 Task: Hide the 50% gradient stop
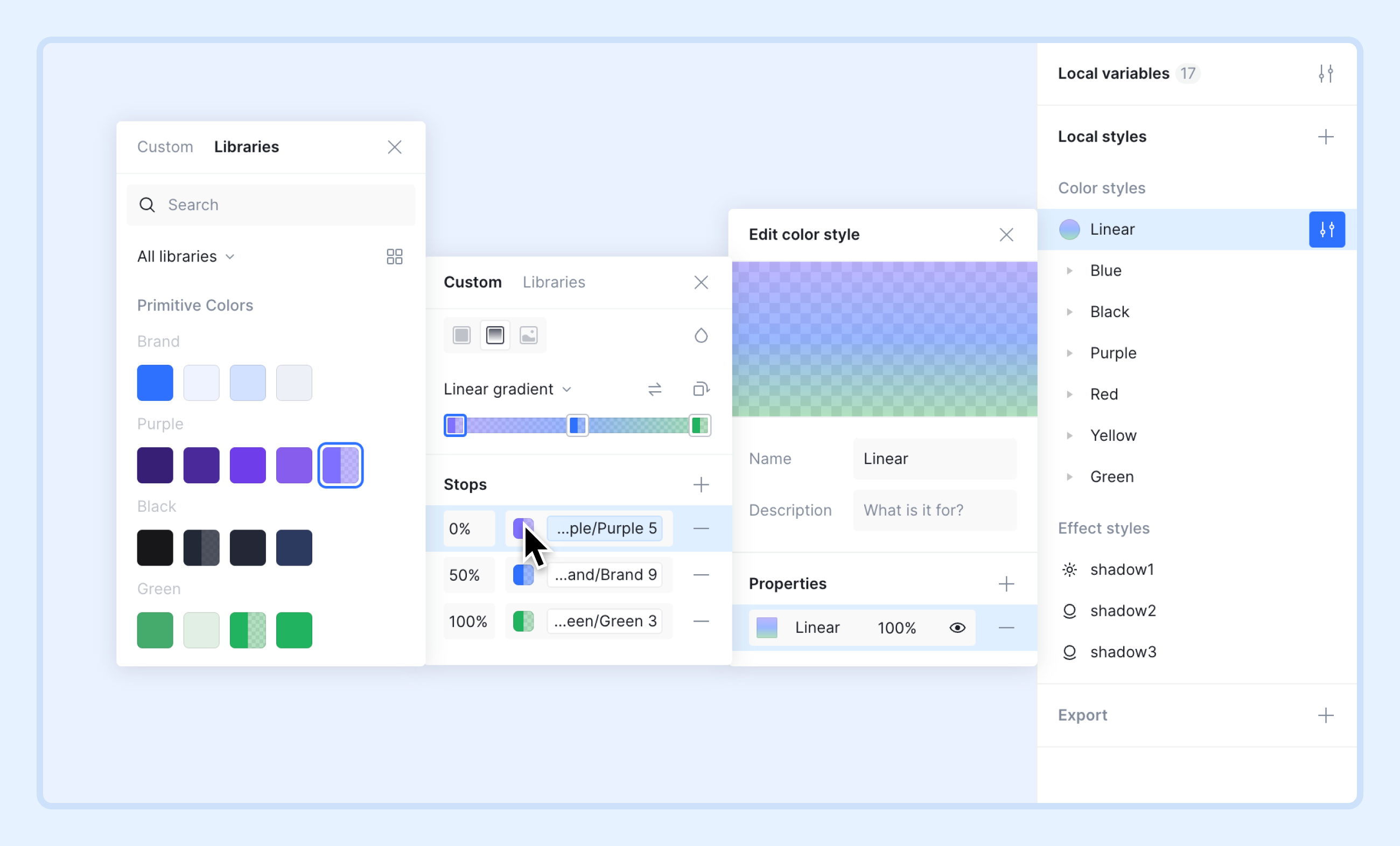coord(700,575)
